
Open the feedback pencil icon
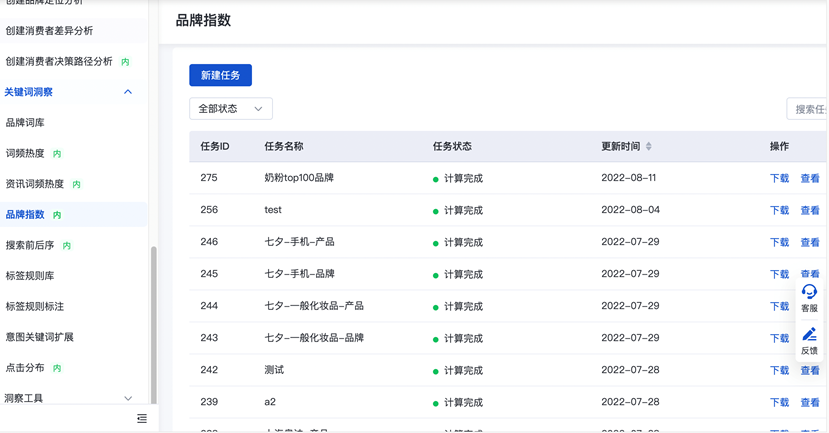point(809,335)
